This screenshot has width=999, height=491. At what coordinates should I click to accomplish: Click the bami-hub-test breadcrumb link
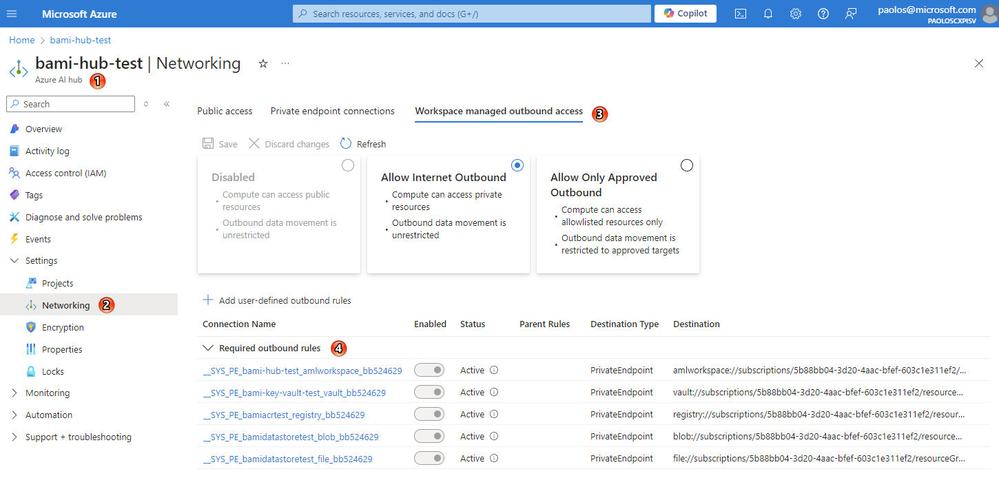80,40
